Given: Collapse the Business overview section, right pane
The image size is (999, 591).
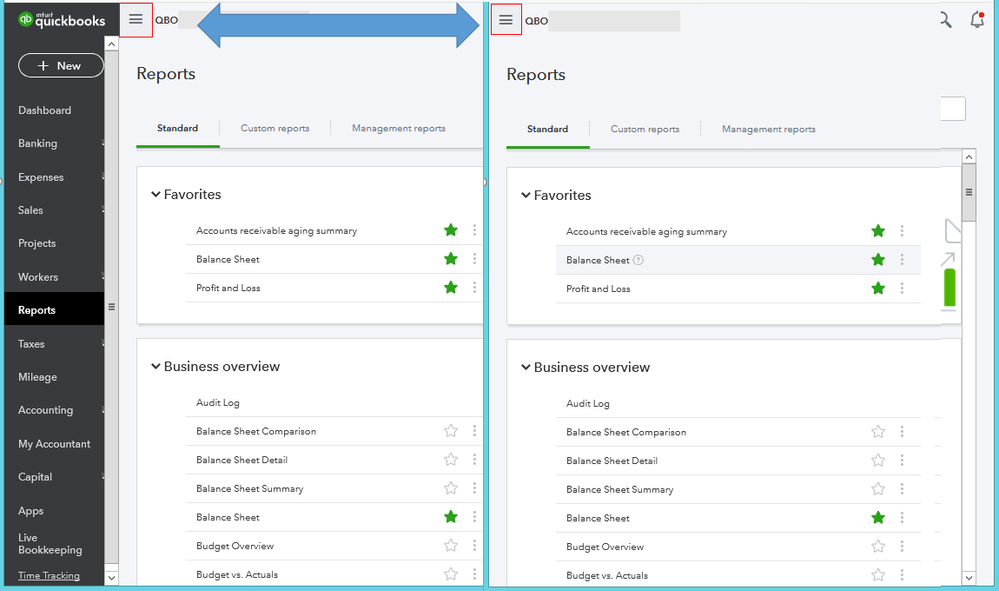Looking at the screenshot, I should 526,367.
